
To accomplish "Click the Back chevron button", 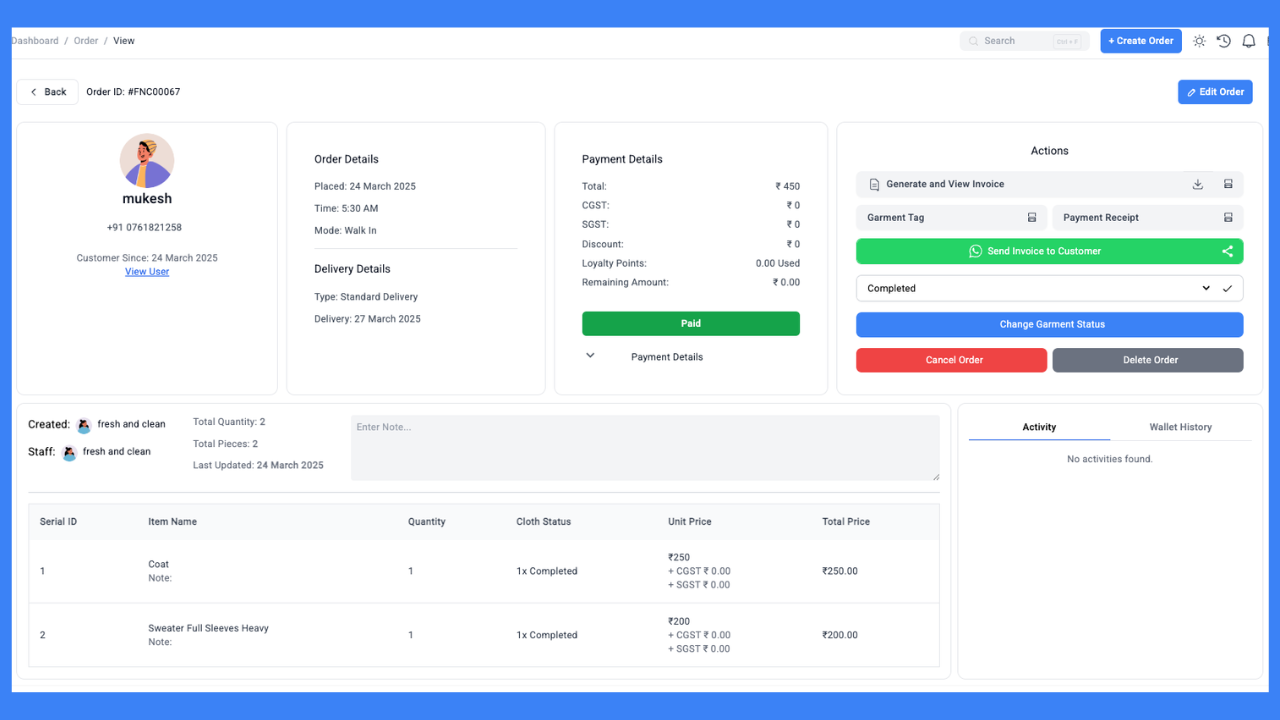I will (35, 91).
